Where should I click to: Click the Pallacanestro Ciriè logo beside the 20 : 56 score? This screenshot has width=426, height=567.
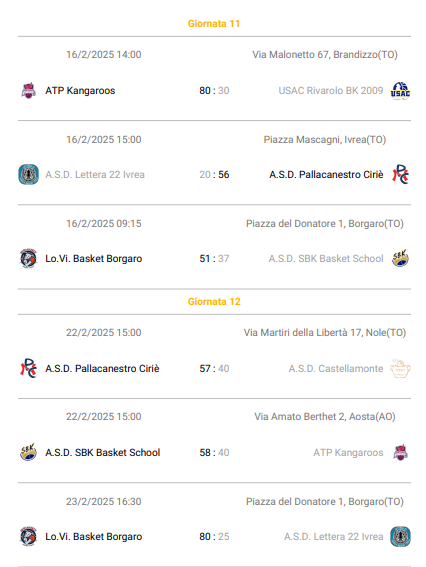point(400,174)
